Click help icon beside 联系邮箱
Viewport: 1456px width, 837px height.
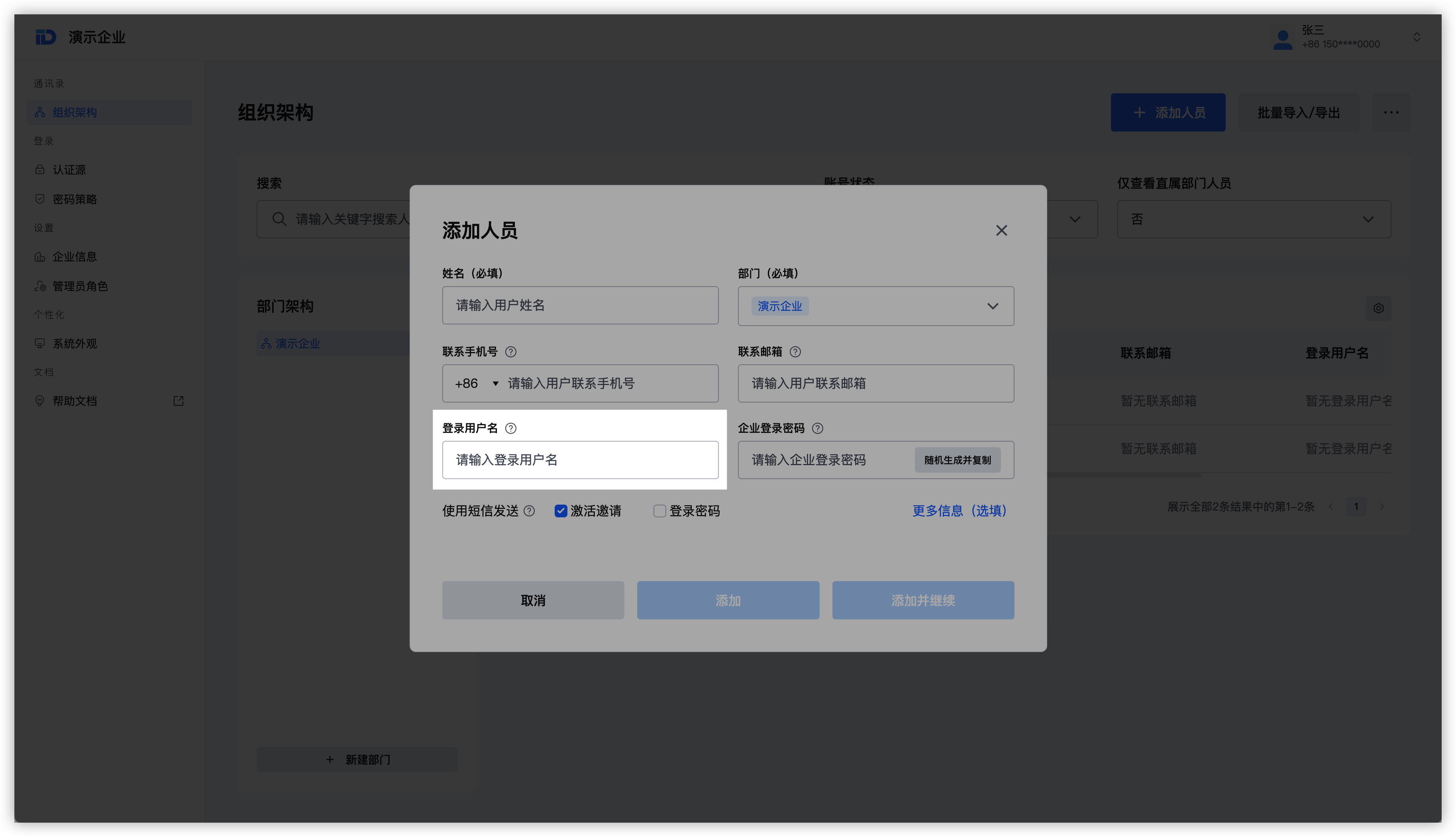795,352
